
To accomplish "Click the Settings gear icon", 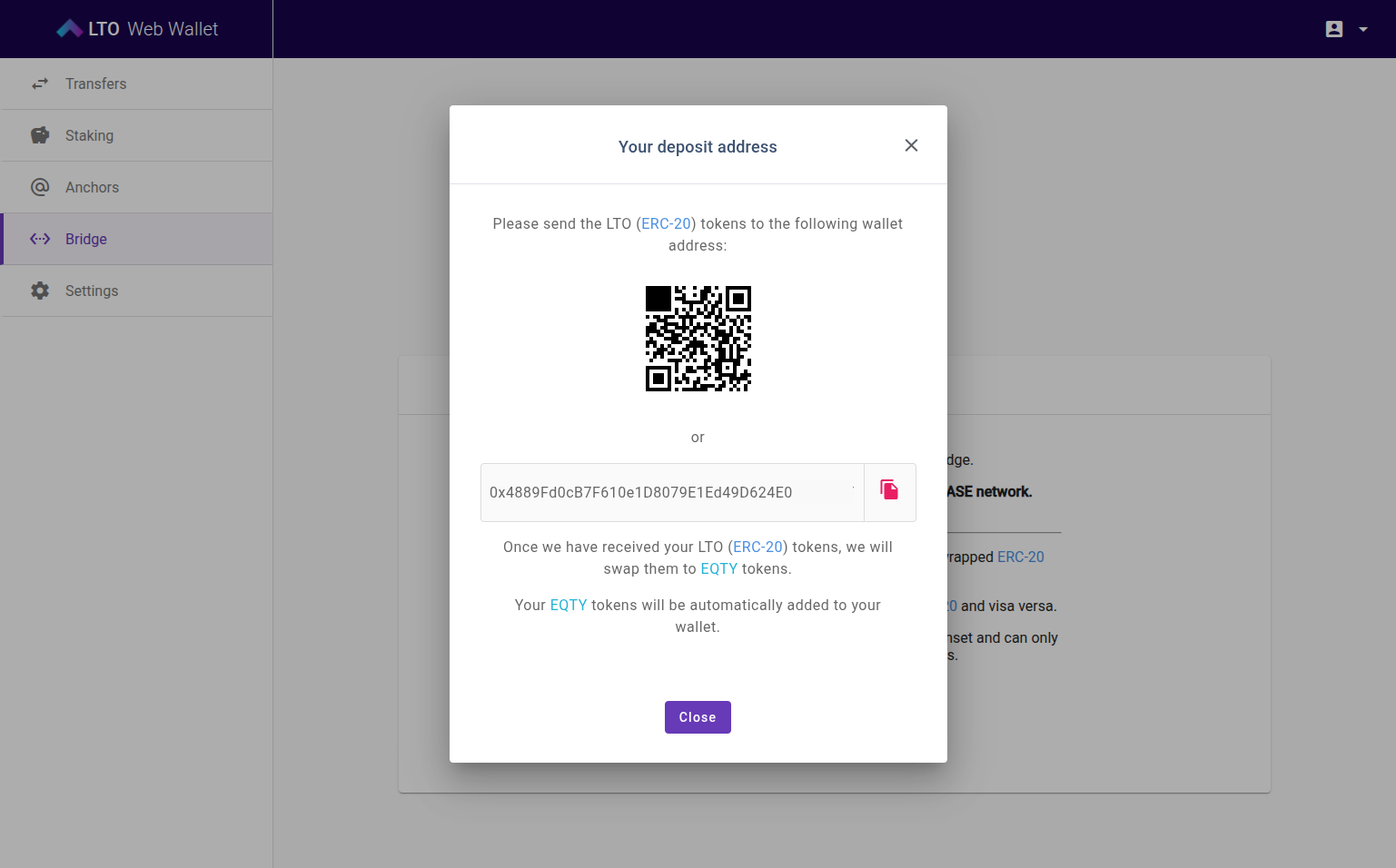I will (x=40, y=291).
